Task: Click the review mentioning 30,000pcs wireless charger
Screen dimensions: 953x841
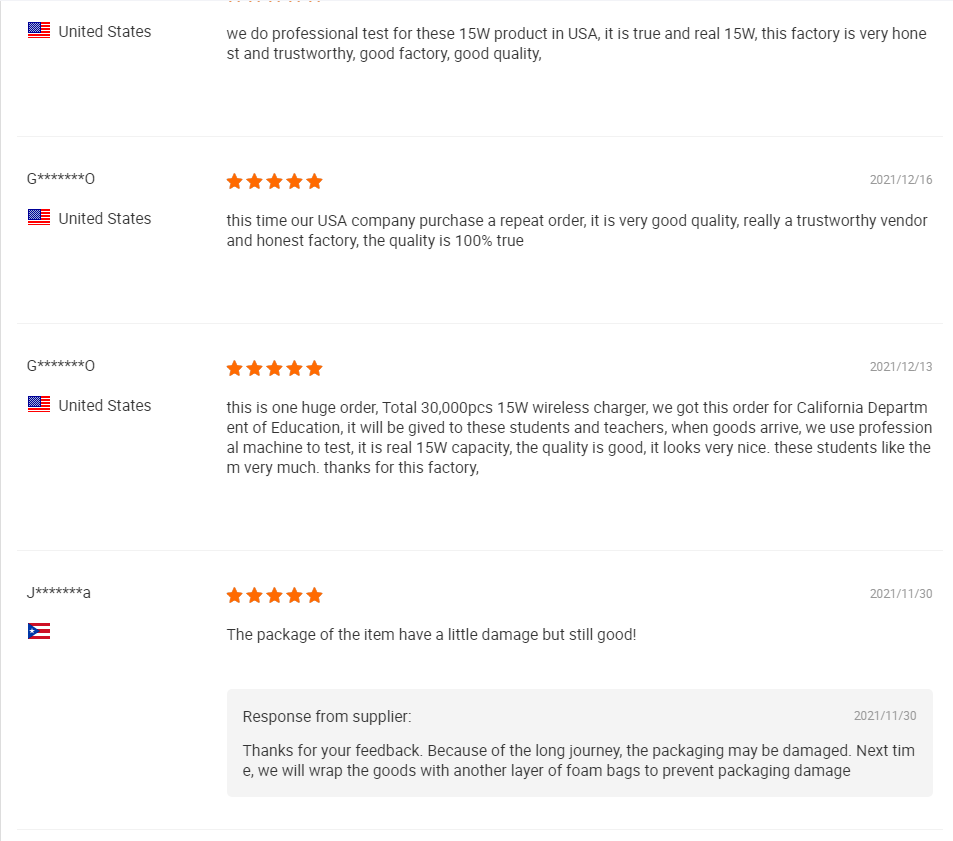Action: (x=578, y=437)
